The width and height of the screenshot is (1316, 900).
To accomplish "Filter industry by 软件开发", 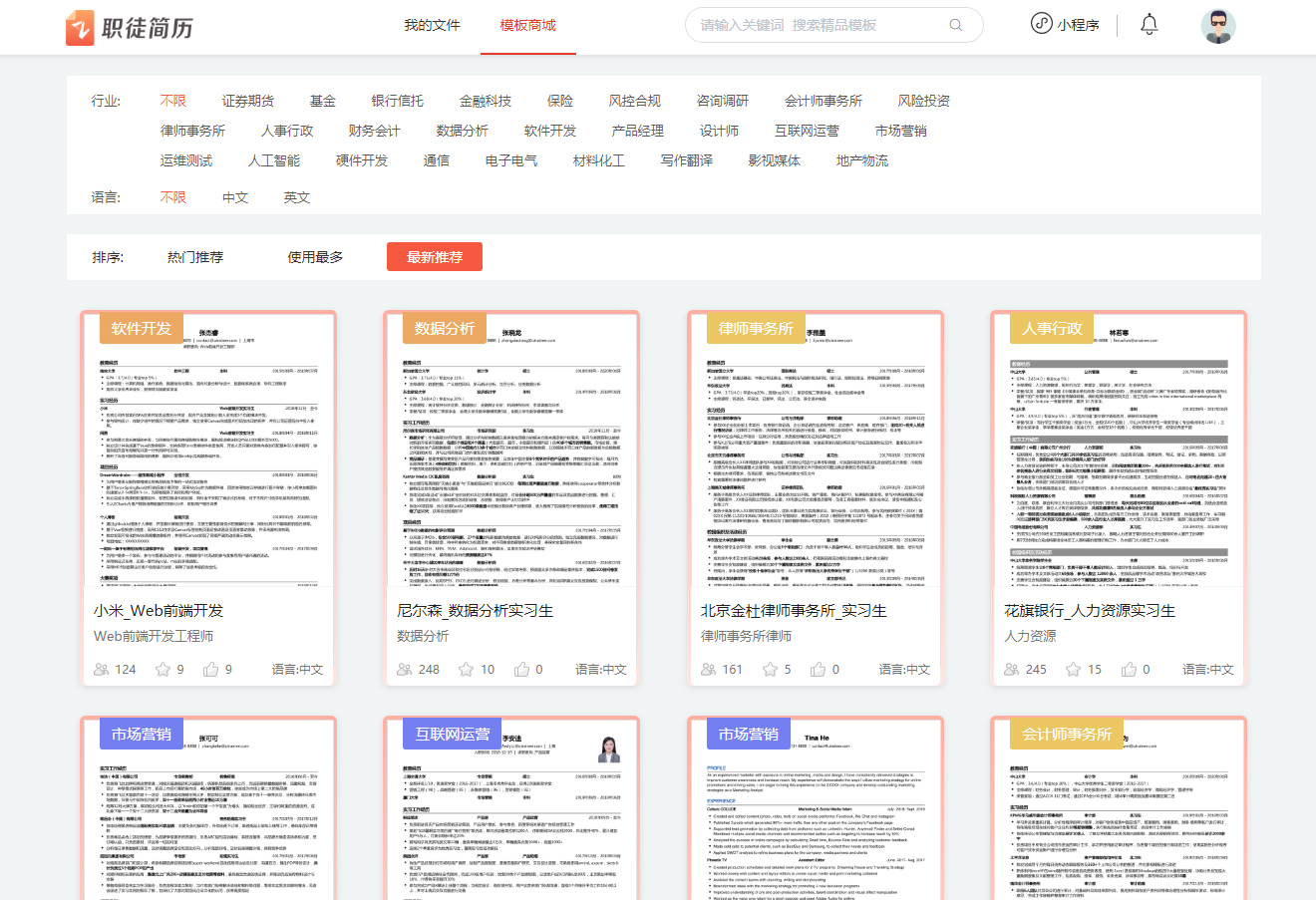I will 550,131.
